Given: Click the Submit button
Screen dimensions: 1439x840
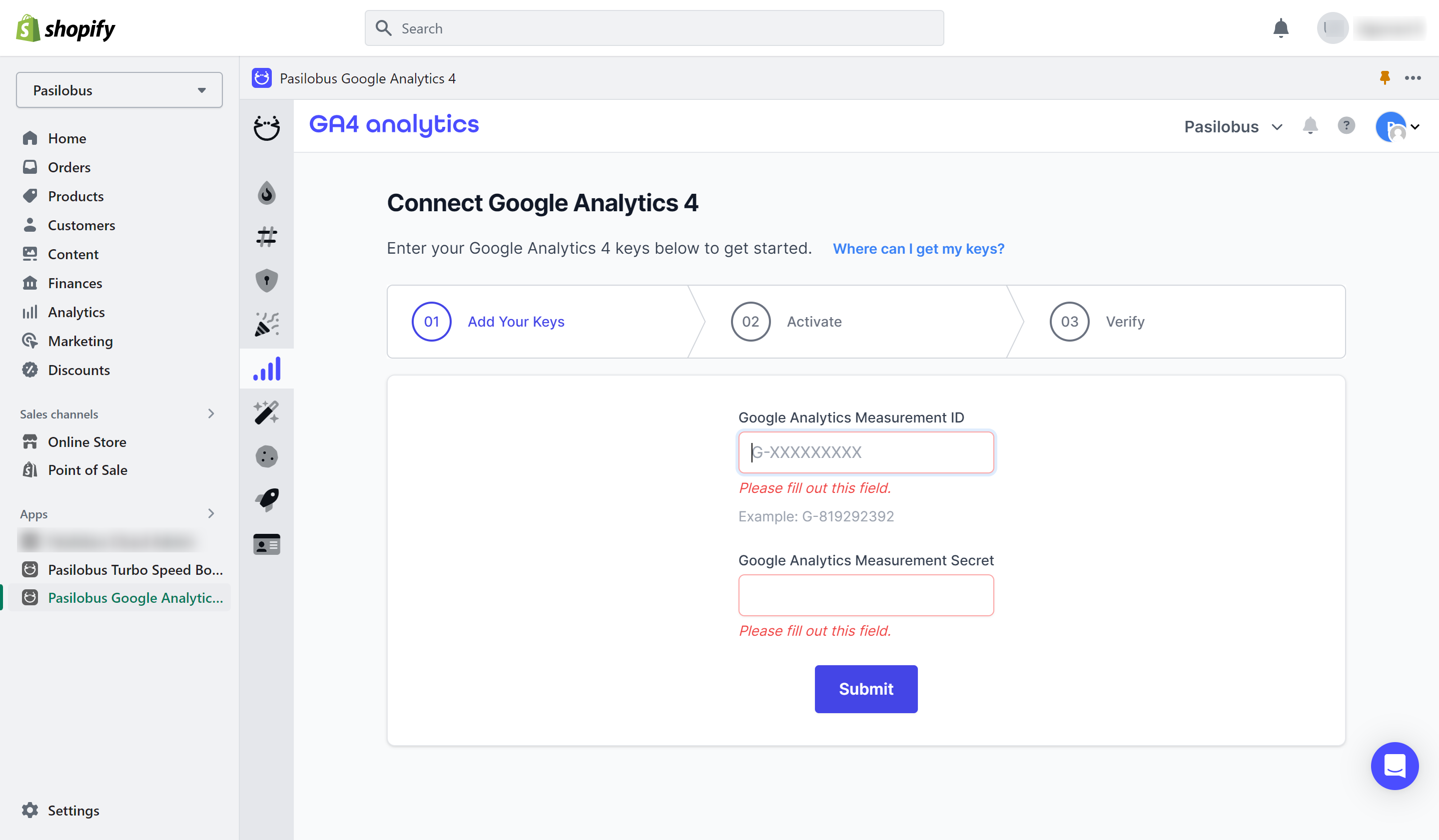Looking at the screenshot, I should click(866, 689).
